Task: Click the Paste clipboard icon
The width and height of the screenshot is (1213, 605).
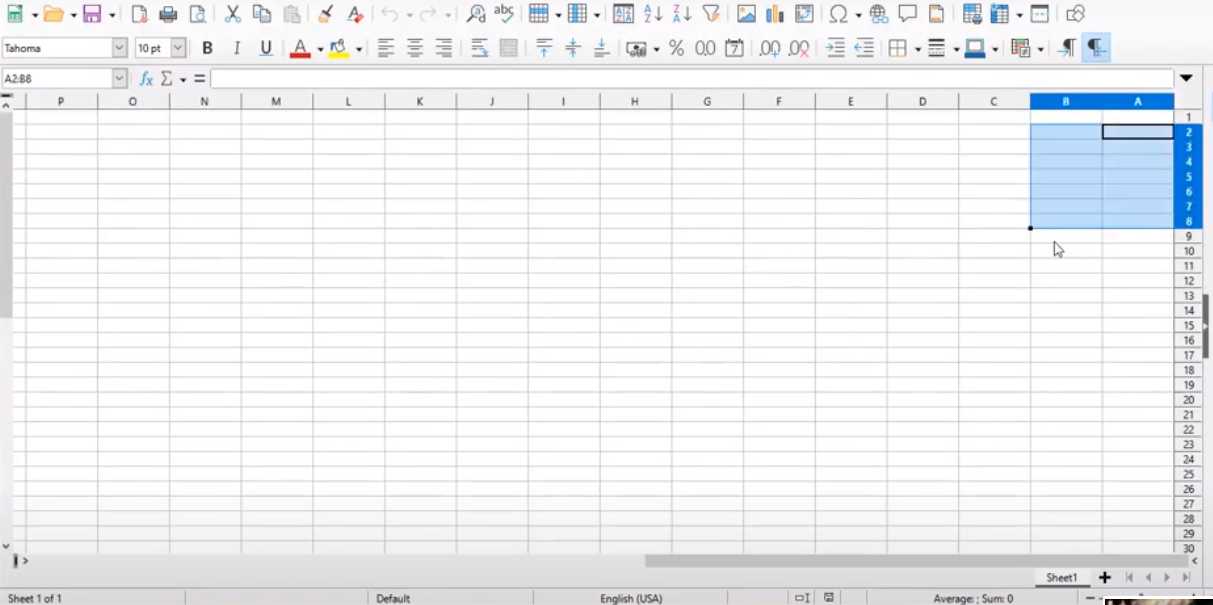Action: point(292,14)
